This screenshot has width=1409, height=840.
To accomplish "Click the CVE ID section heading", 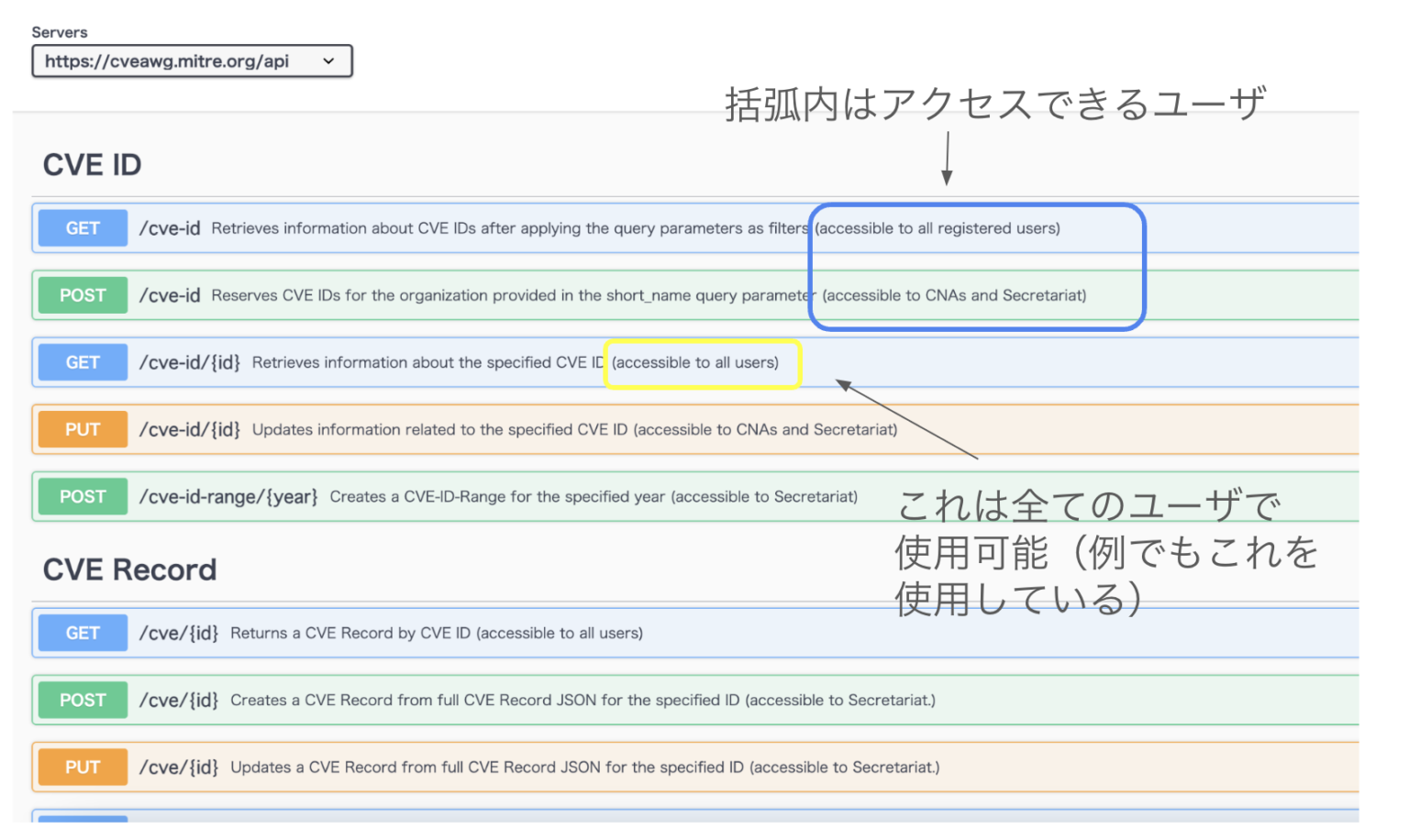I will [92, 164].
